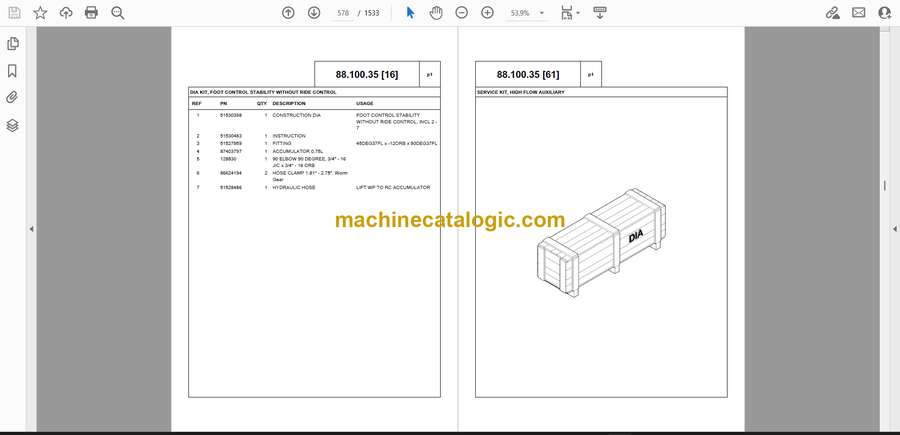Click the DIA crate illustration

click(602, 243)
